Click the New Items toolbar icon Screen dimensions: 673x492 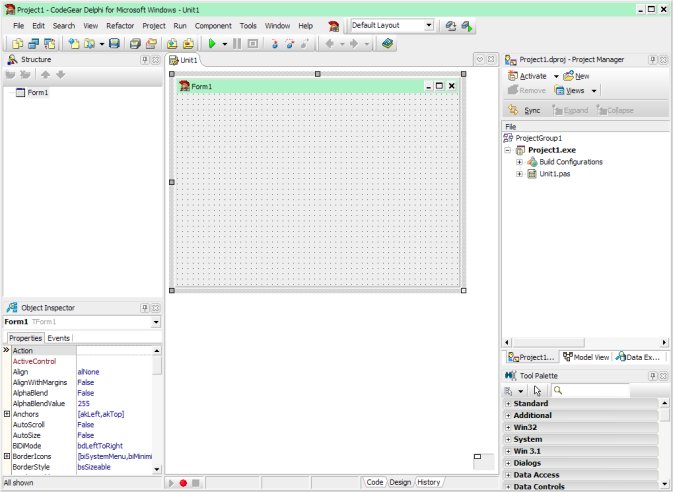pos(74,44)
